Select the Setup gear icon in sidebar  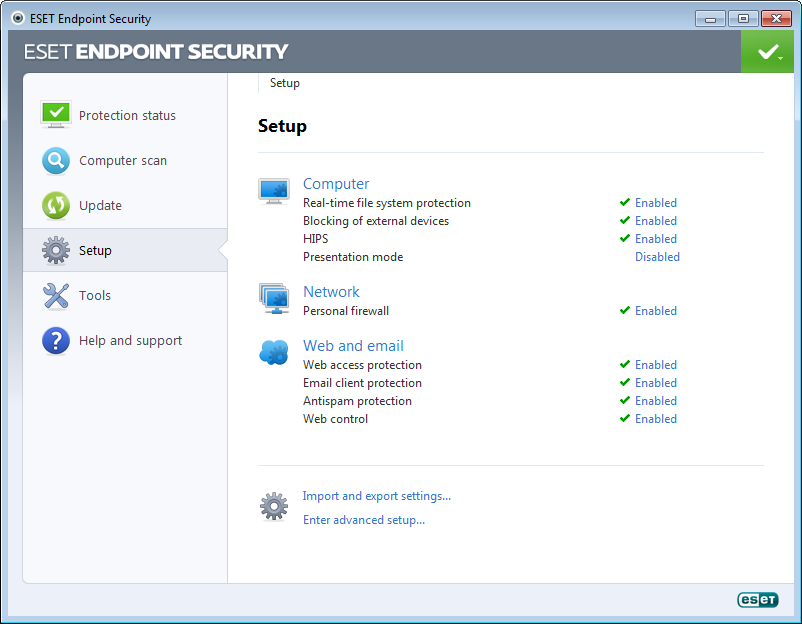(56, 250)
